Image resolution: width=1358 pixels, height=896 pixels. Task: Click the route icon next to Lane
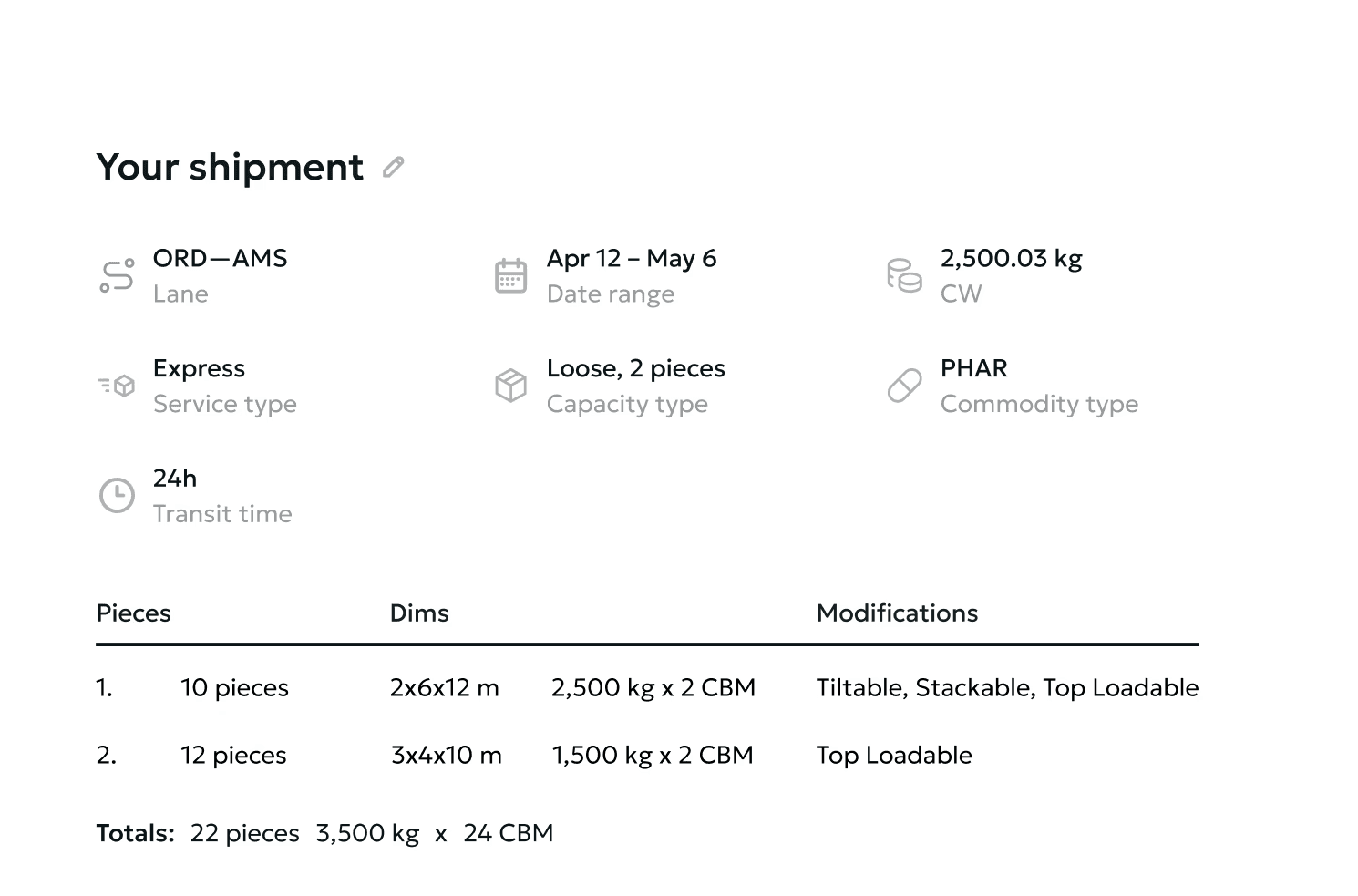point(117,275)
